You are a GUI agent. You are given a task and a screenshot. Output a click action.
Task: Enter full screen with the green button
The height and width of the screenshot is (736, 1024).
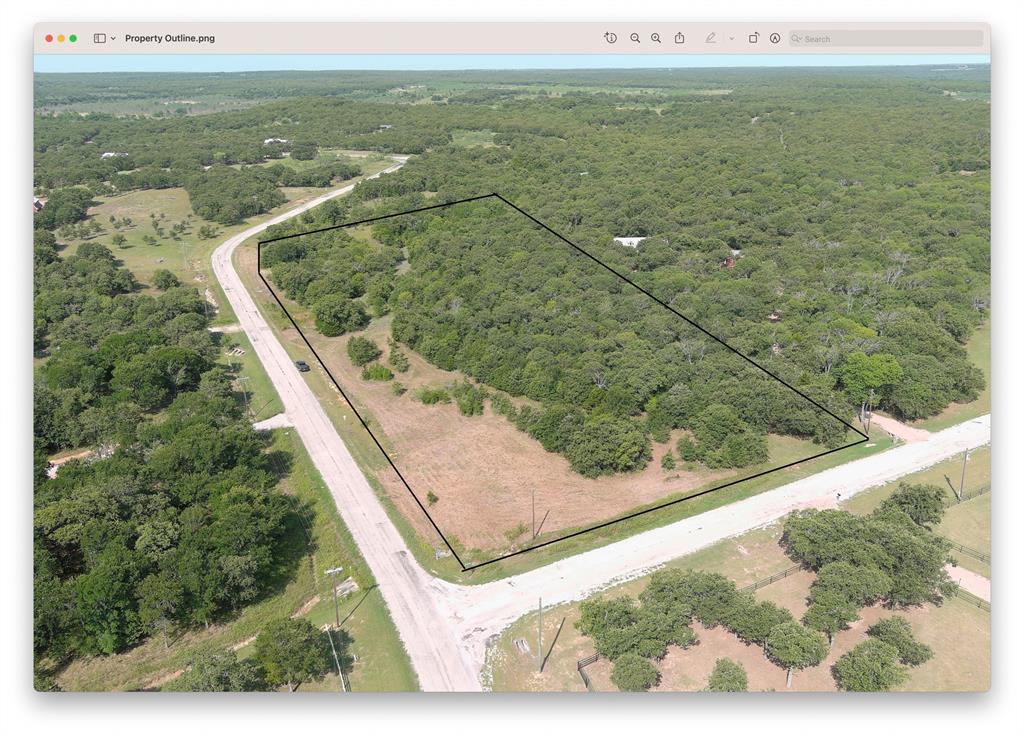73,38
